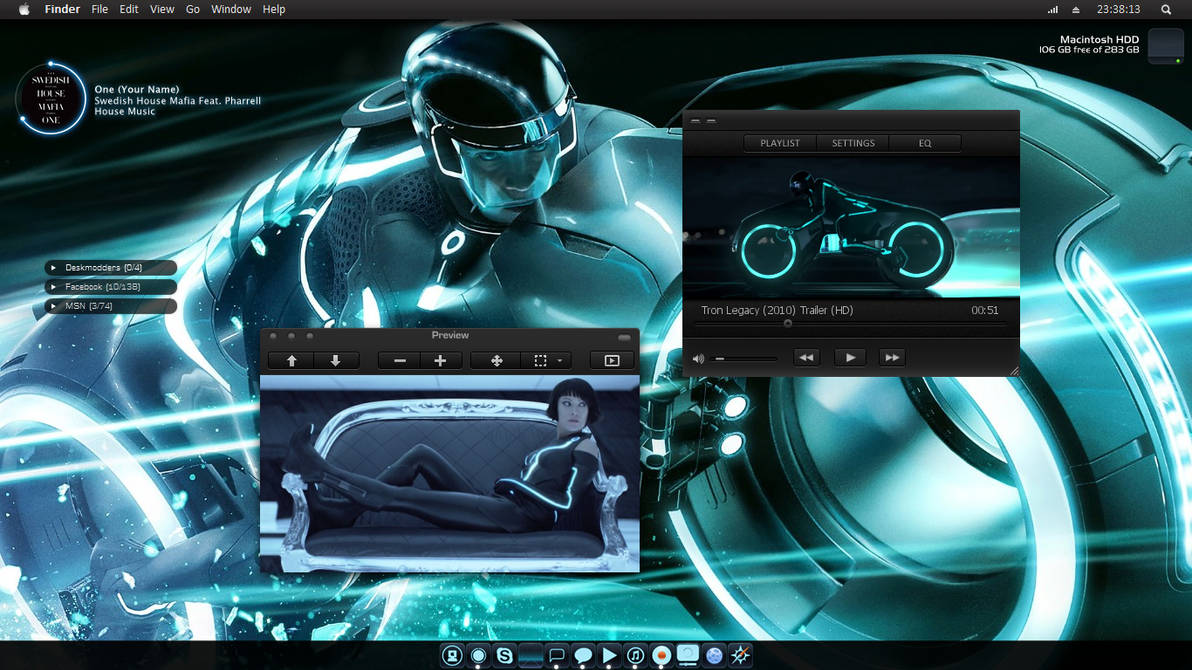The image size is (1192, 670).
Task: Play the Tron Legacy trailer
Action: pyautogui.click(x=850, y=357)
